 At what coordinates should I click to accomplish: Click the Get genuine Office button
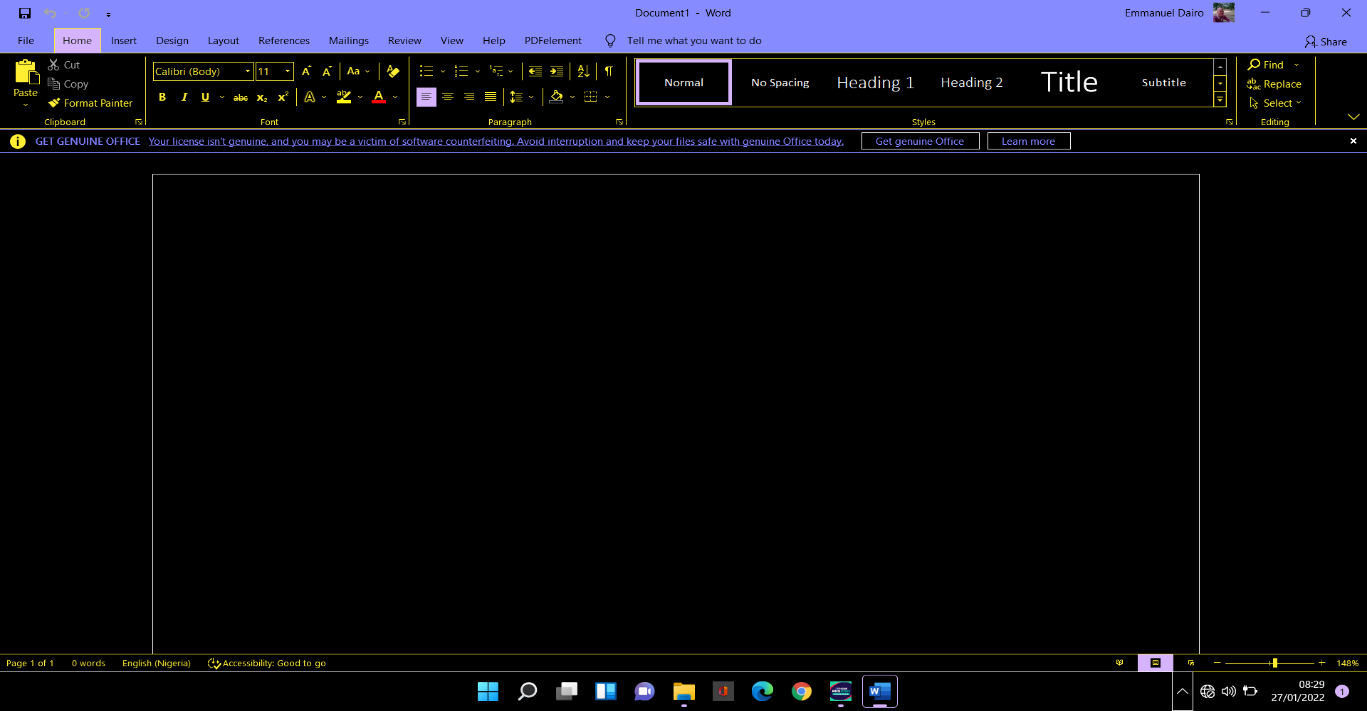(920, 141)
